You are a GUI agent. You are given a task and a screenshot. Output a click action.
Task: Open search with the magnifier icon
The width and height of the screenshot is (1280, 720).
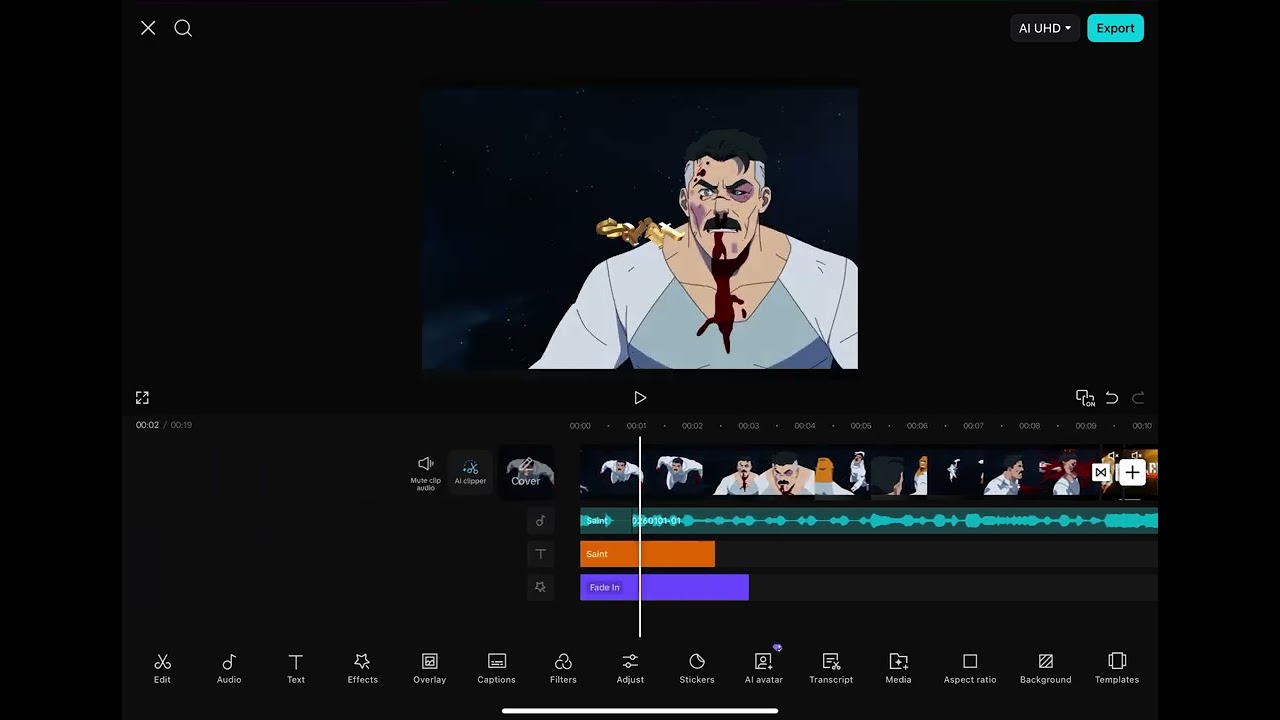[x=183, y=28]
